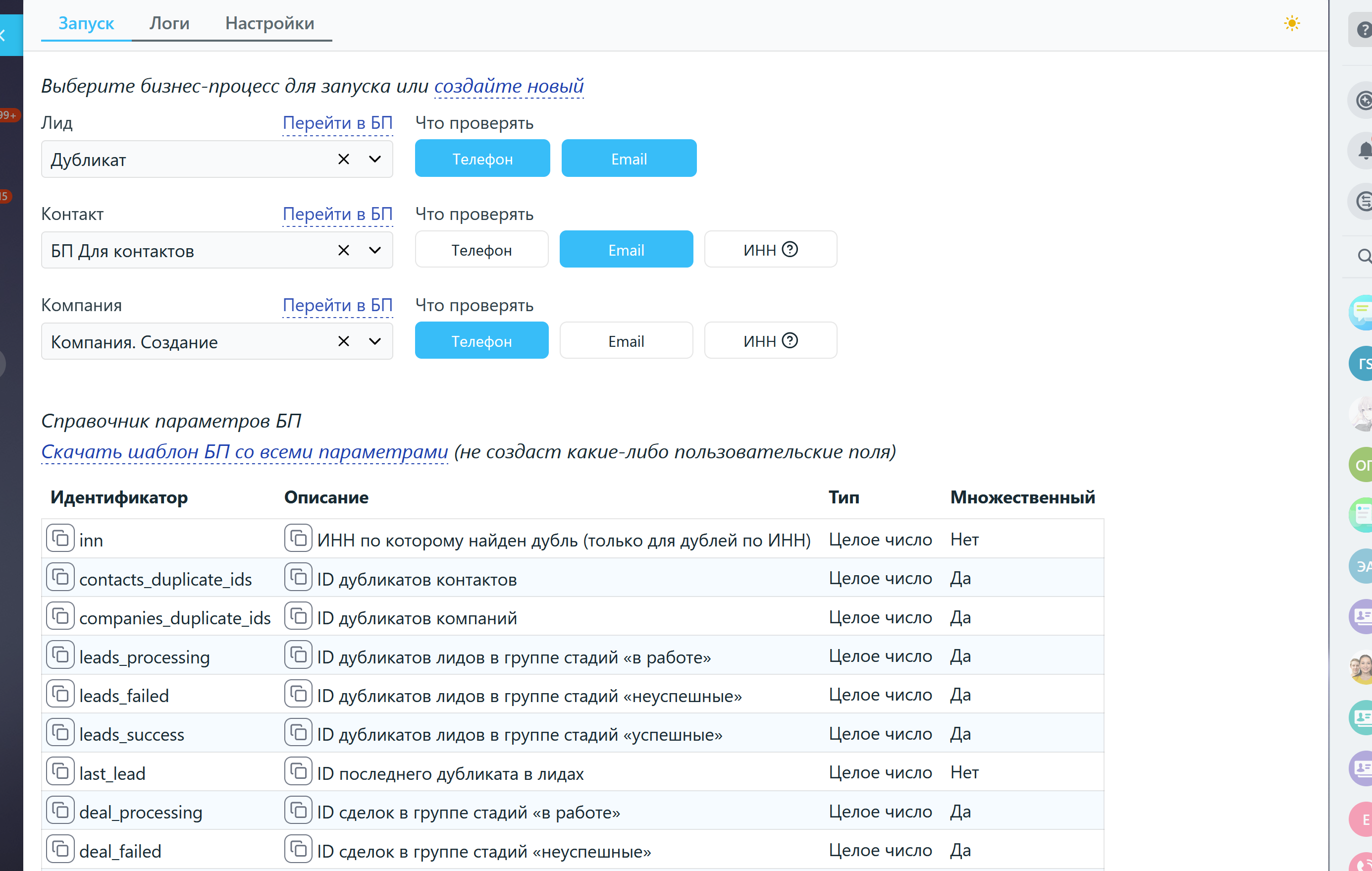Image resolution: width=1372 pixels, height=871 pixels.
Task: Toggle Телефон check for Лид
Action: pos(482,159)
